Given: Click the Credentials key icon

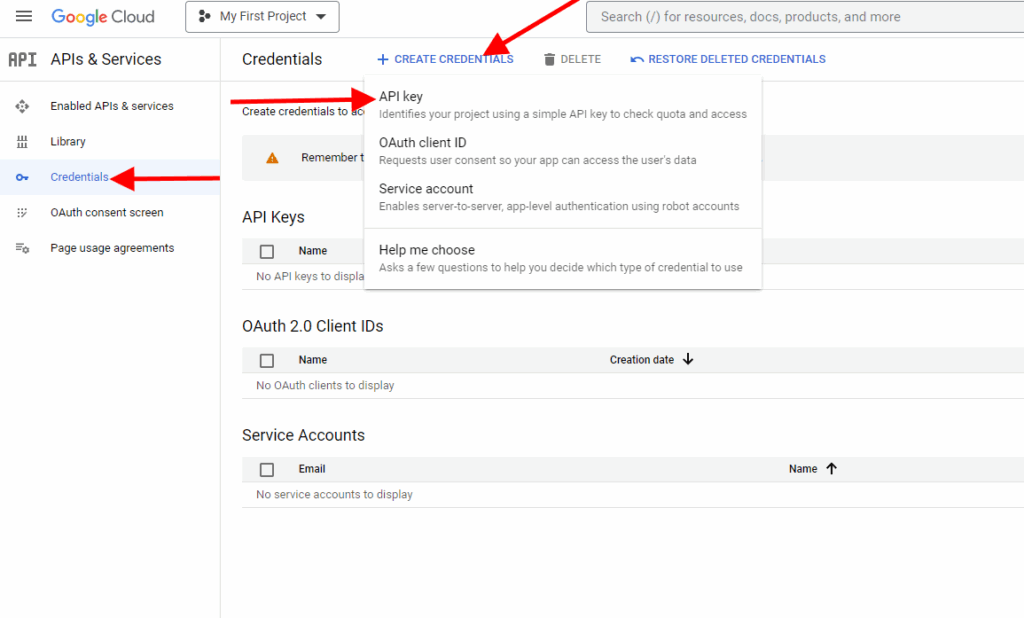Looking at the screenshot, I should point(22,177).
